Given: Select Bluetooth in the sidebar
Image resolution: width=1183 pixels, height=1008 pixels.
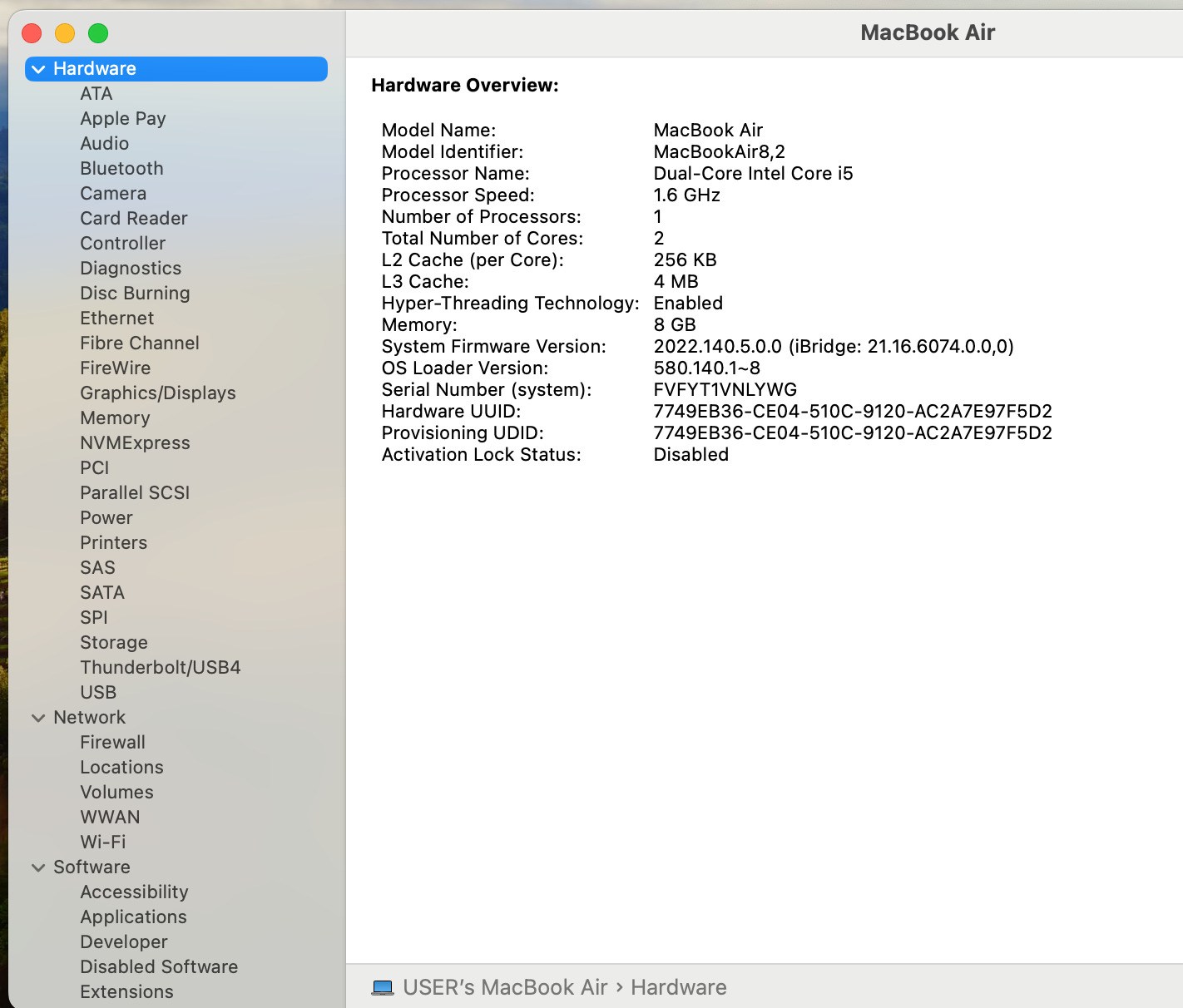Looking at the screenshot, I should [121, 168].
